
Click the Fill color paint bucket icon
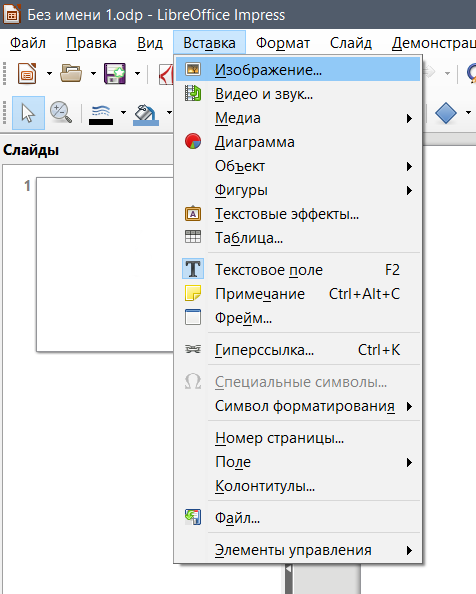[146, 115]
